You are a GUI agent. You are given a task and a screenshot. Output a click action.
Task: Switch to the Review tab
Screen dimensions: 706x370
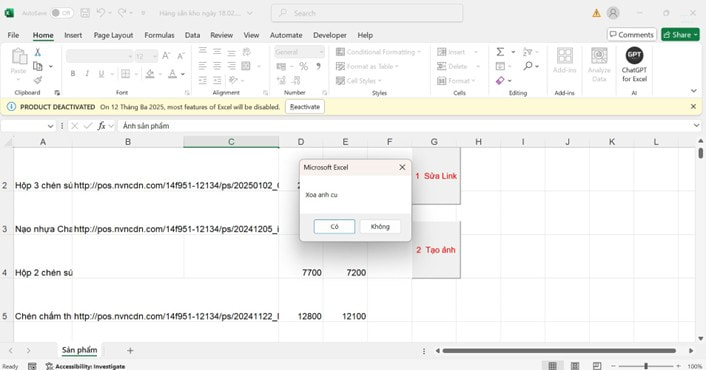pyautogui.click(x=222, y=35)
